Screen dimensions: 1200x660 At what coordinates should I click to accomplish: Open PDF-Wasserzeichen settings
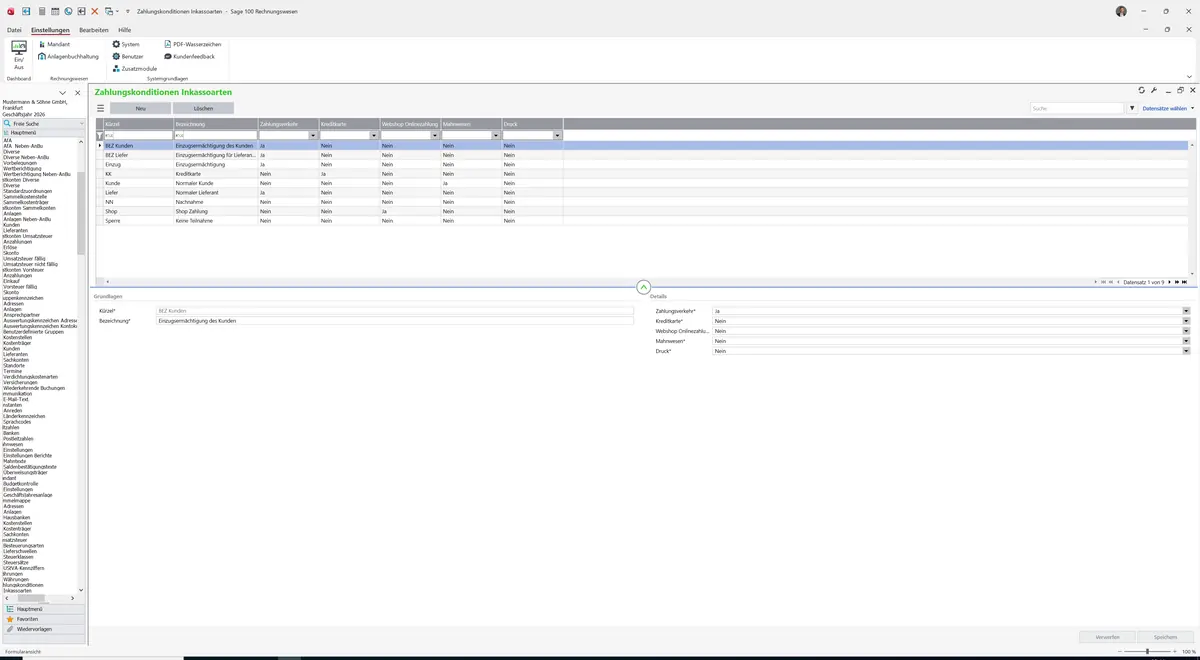[x=192, y=45]
